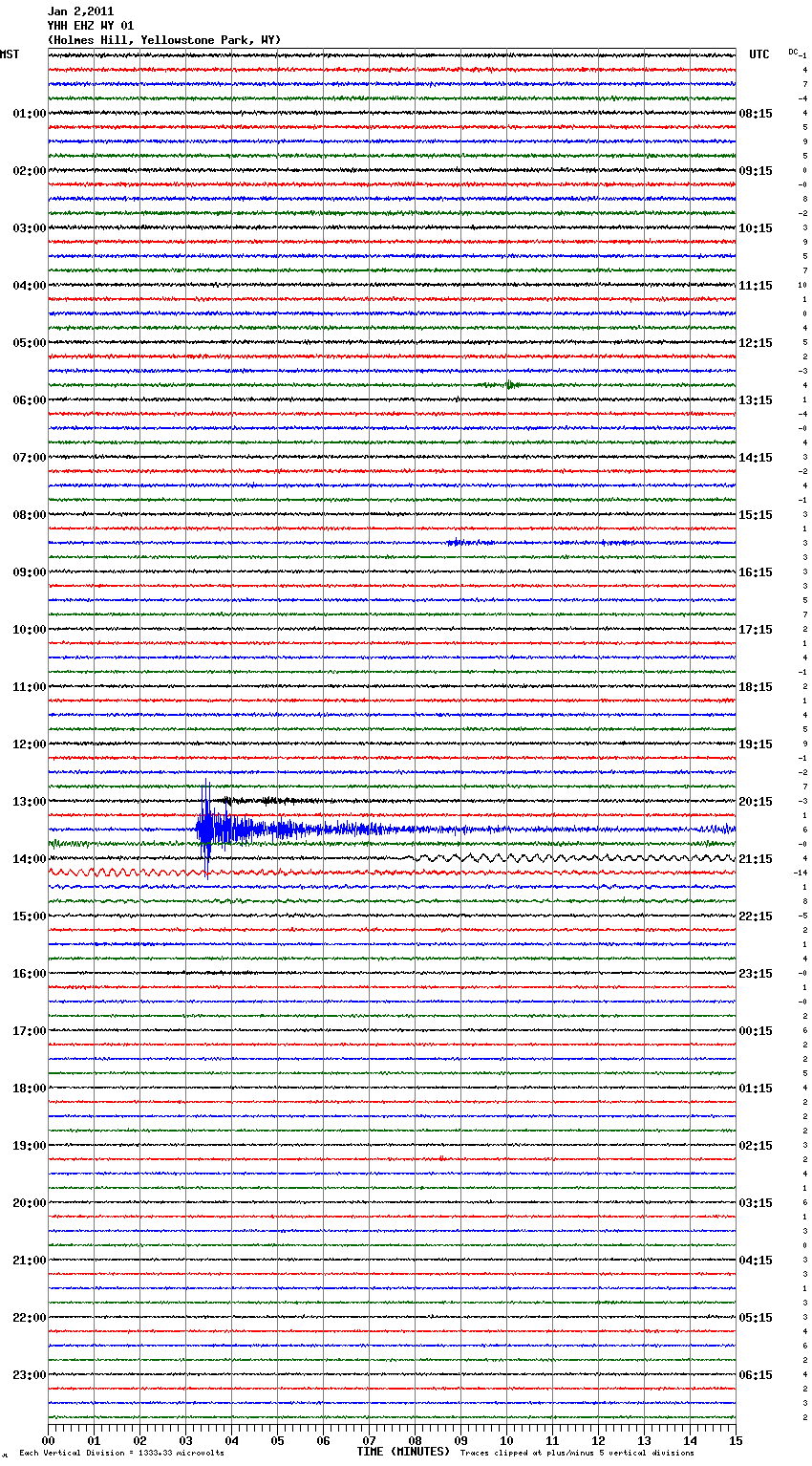The height and width of the screenshot is (1466, 812).
Task: Select the 07:00 MST row label
Action: (30, 458)
